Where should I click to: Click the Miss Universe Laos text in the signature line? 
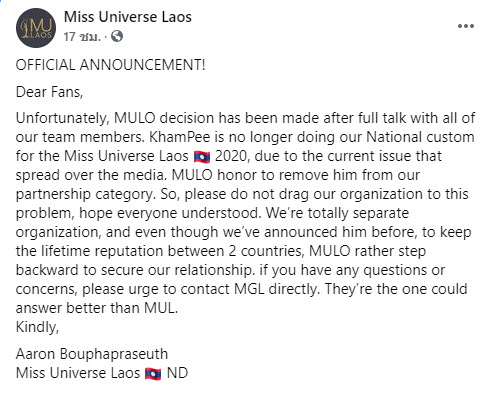[x=78, y=373]
